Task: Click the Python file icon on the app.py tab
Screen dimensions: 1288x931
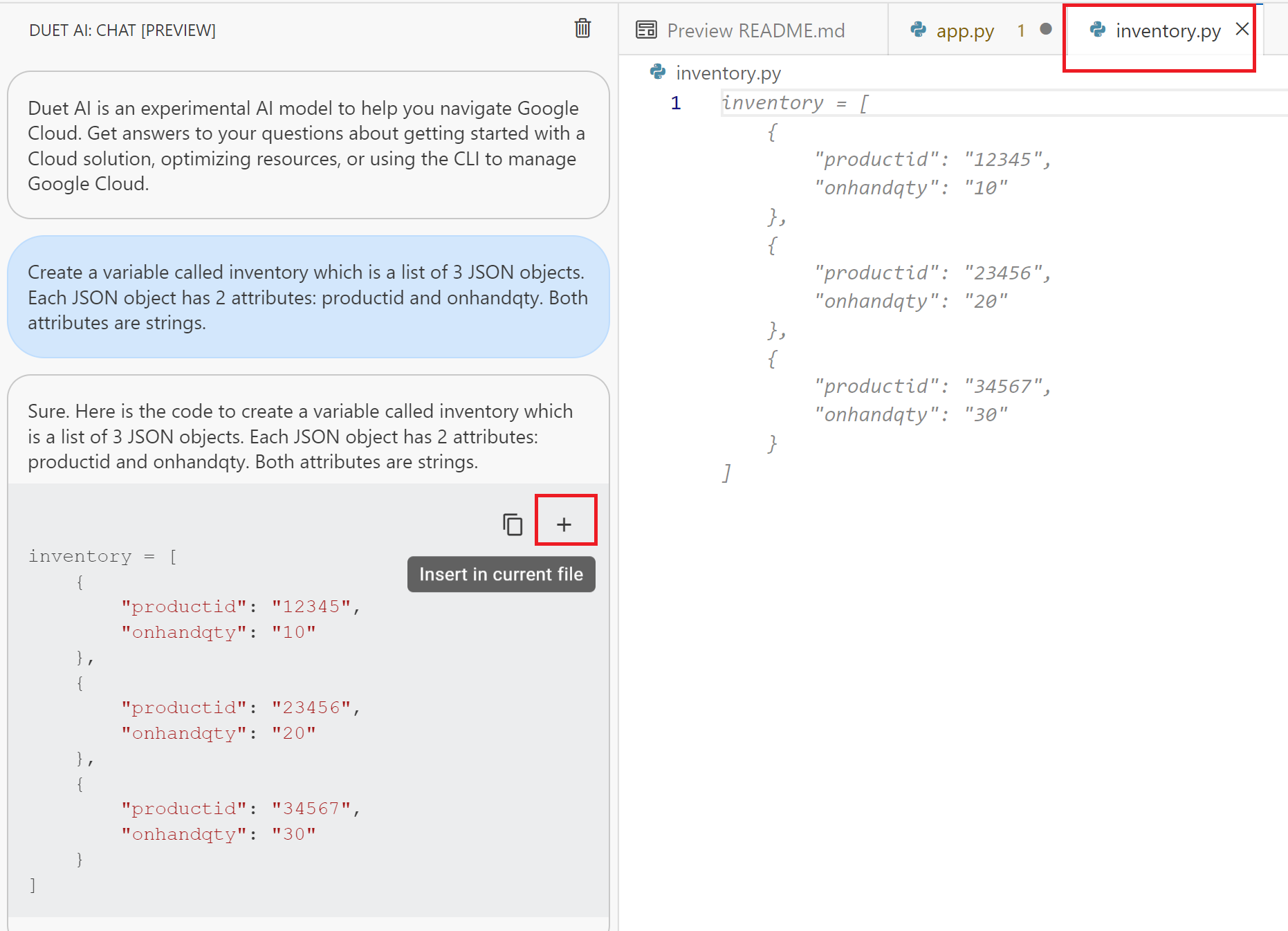Action: 919,29
